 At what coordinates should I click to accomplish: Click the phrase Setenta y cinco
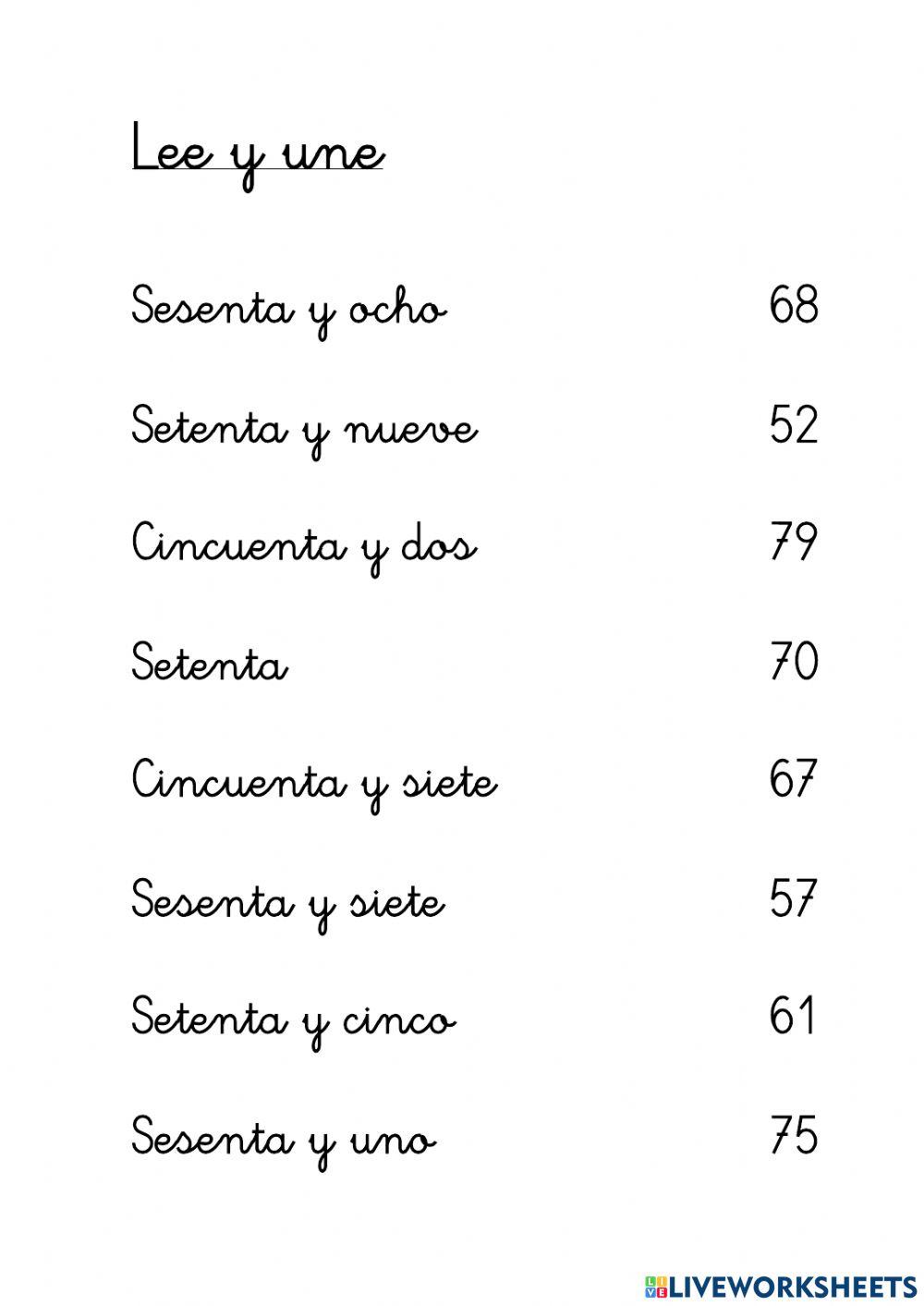click(293, 1020)
